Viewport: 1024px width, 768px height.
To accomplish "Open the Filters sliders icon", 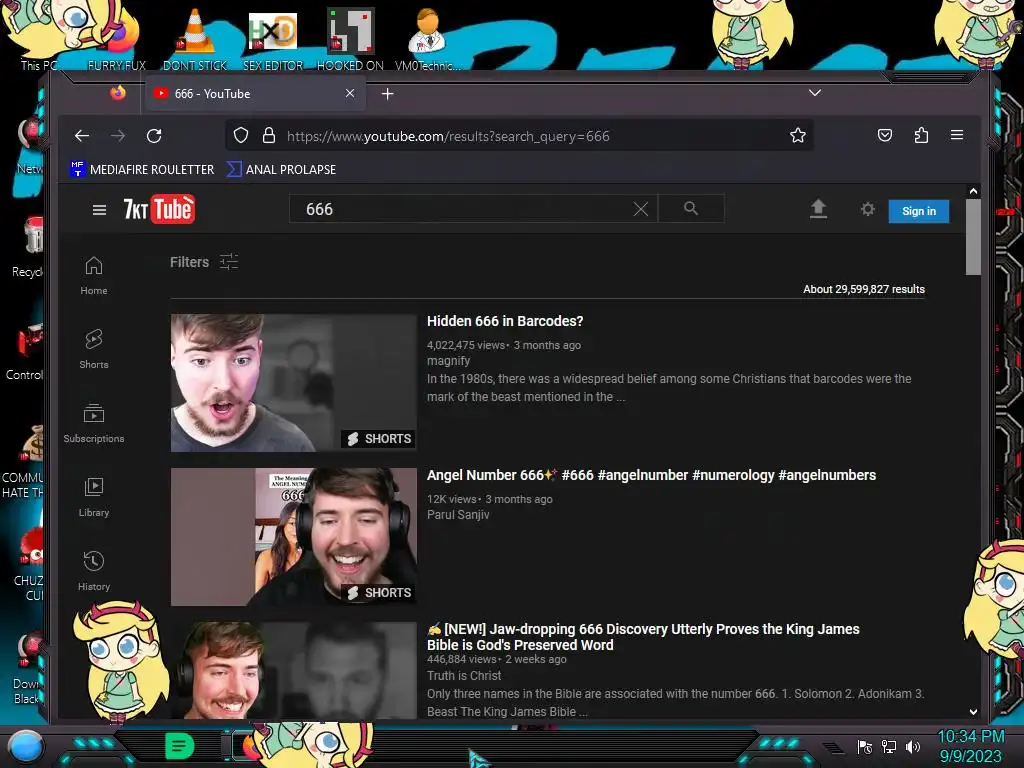I will tap(229, 262).
